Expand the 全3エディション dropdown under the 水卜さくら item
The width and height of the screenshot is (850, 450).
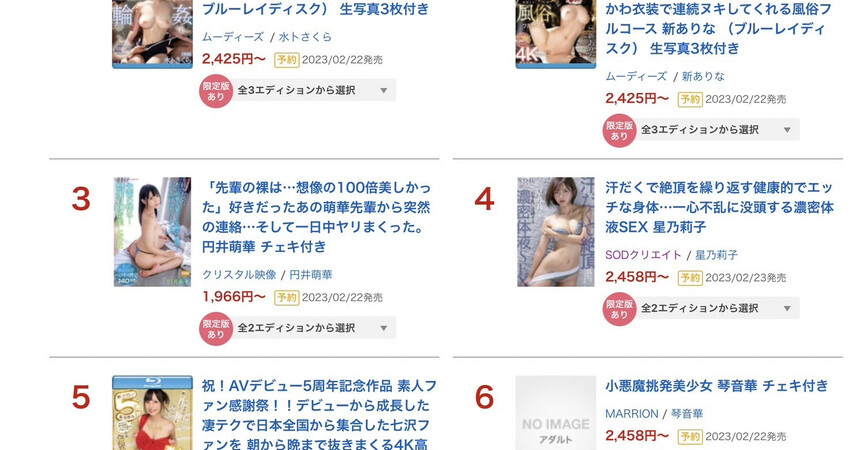314,90
